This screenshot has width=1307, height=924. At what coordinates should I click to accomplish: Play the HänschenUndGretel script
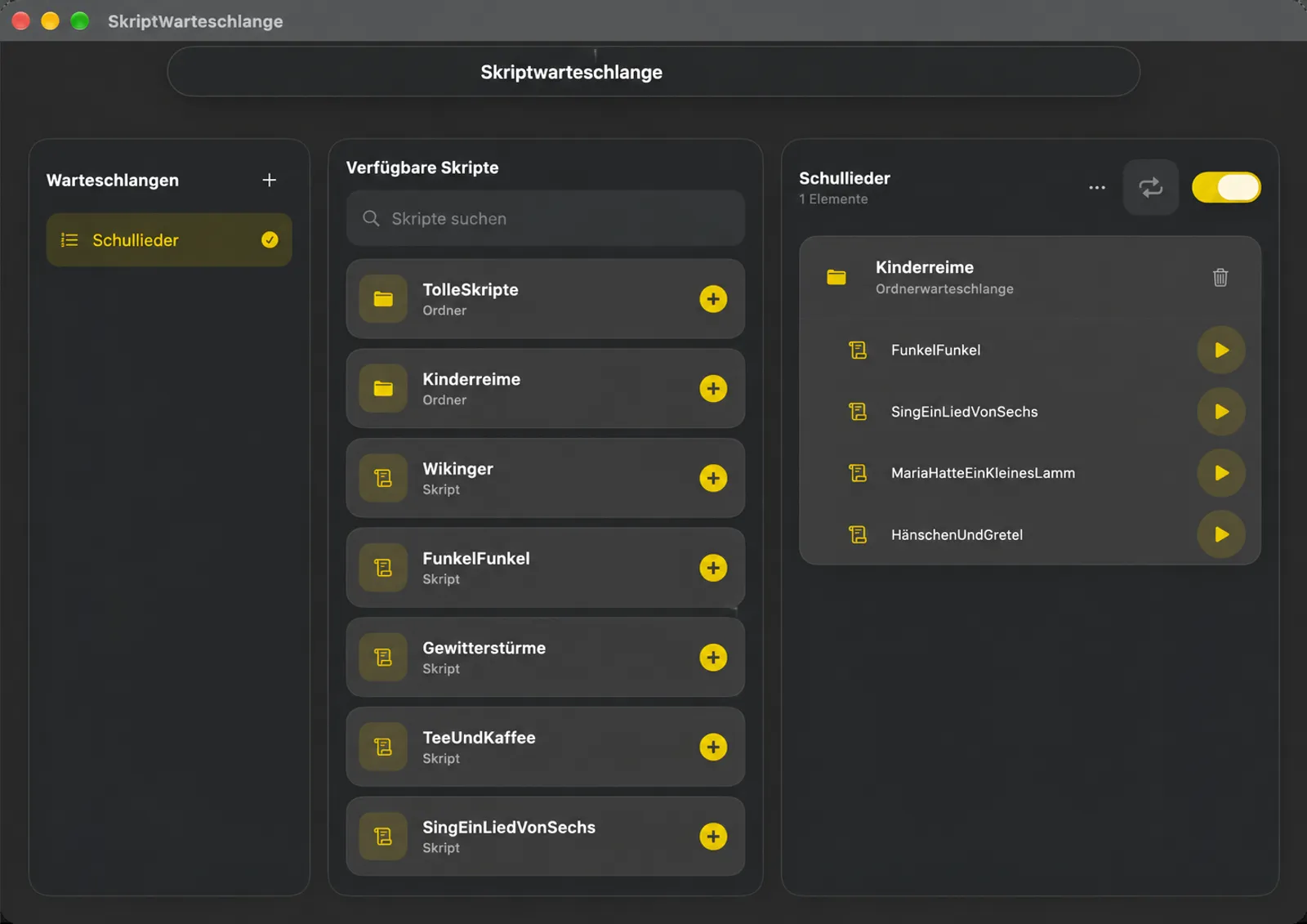tap(1221, 535)
